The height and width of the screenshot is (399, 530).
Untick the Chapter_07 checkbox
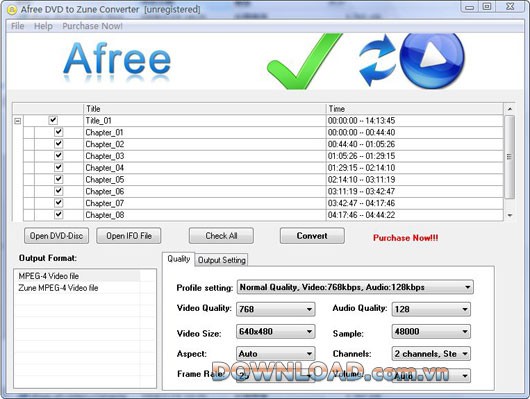(58, 203)
